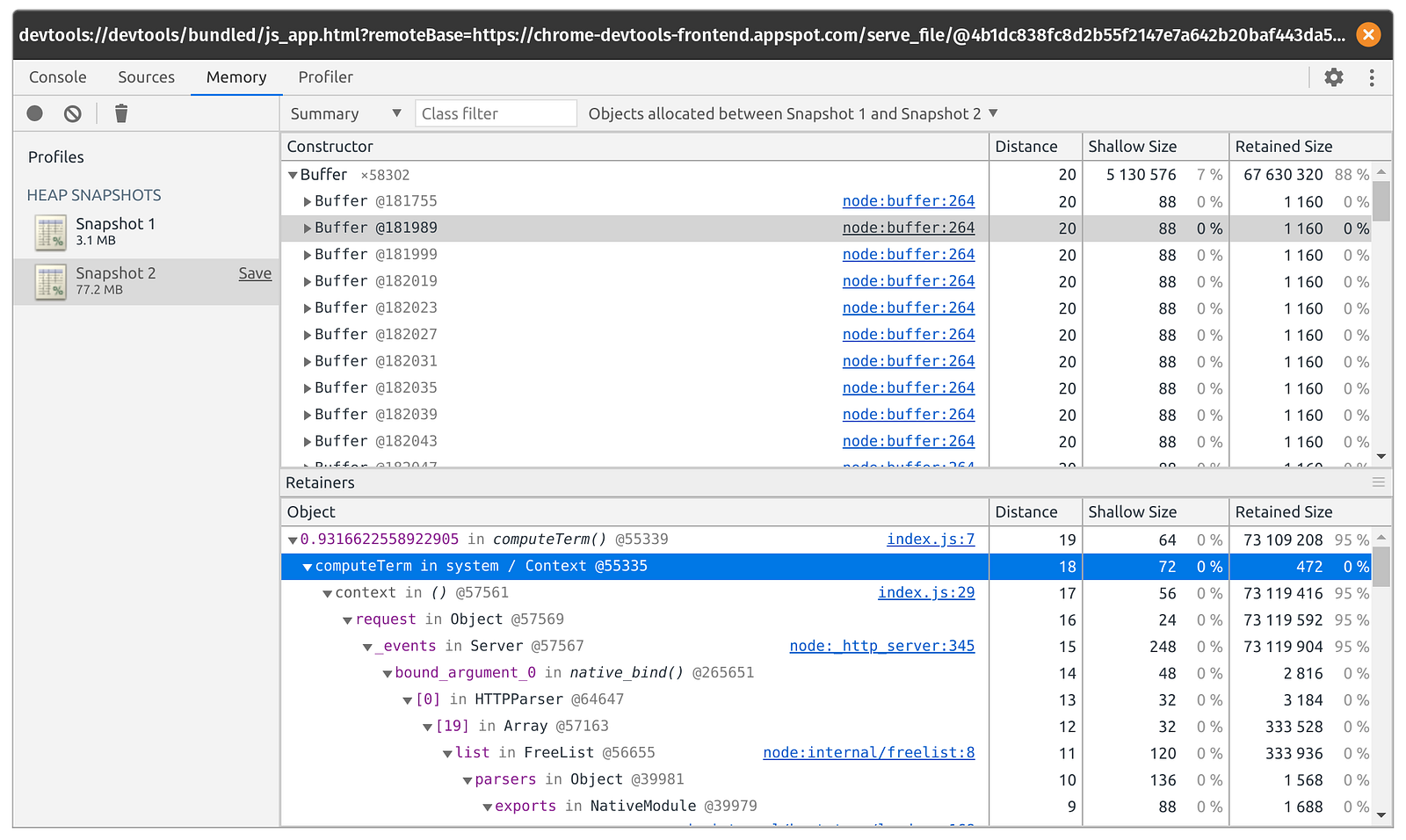Open node:buffer:264 link for Buffer @181989

click(x=909, y=228)
